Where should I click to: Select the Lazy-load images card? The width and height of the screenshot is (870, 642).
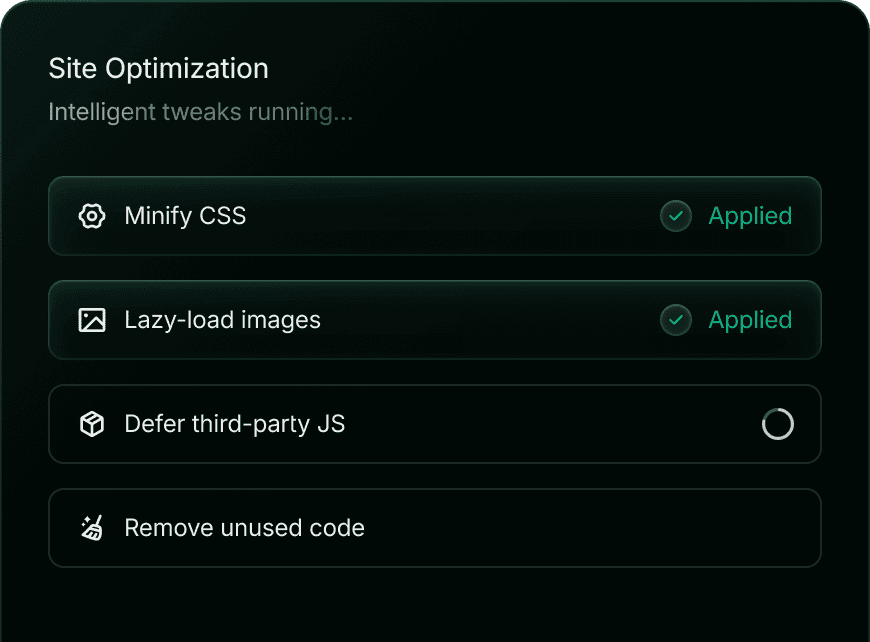point(435,320)
